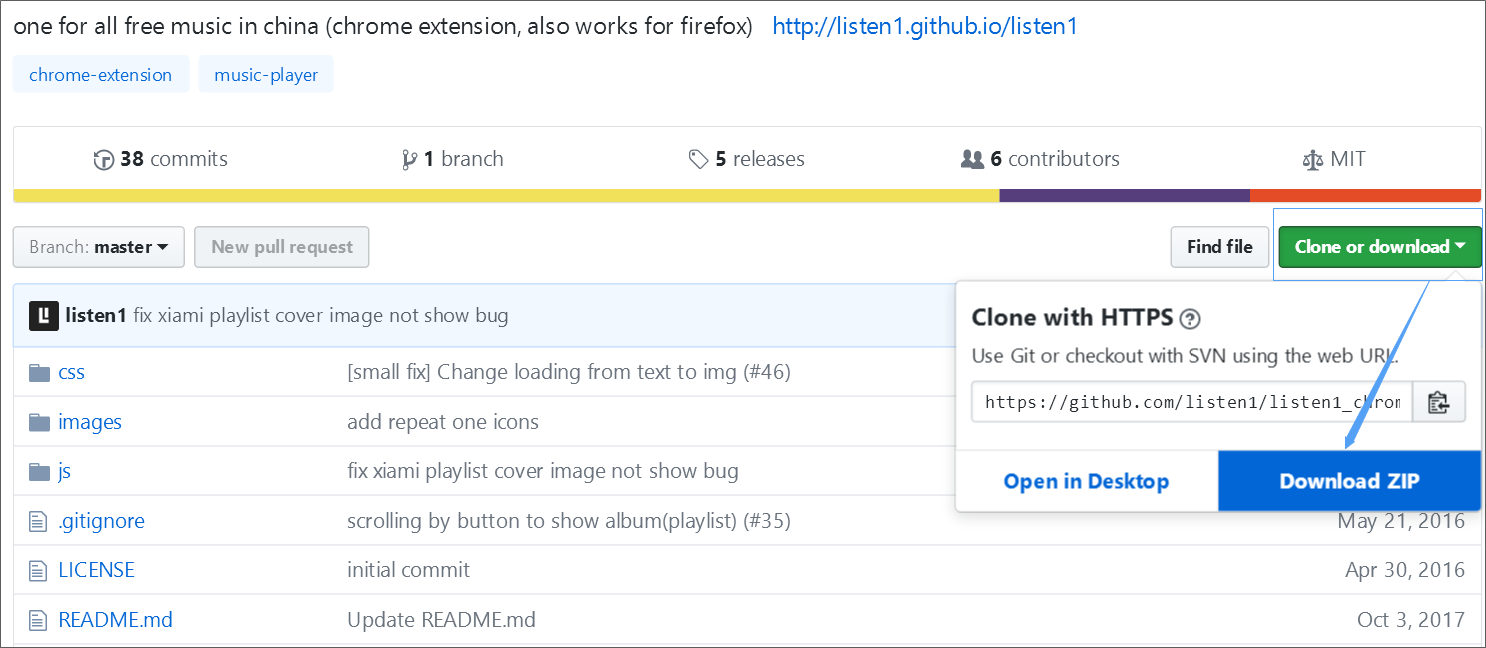Viewport: 1486px width, 648px height.
Task: Click the js folder icon
Action: click(39, 471)
